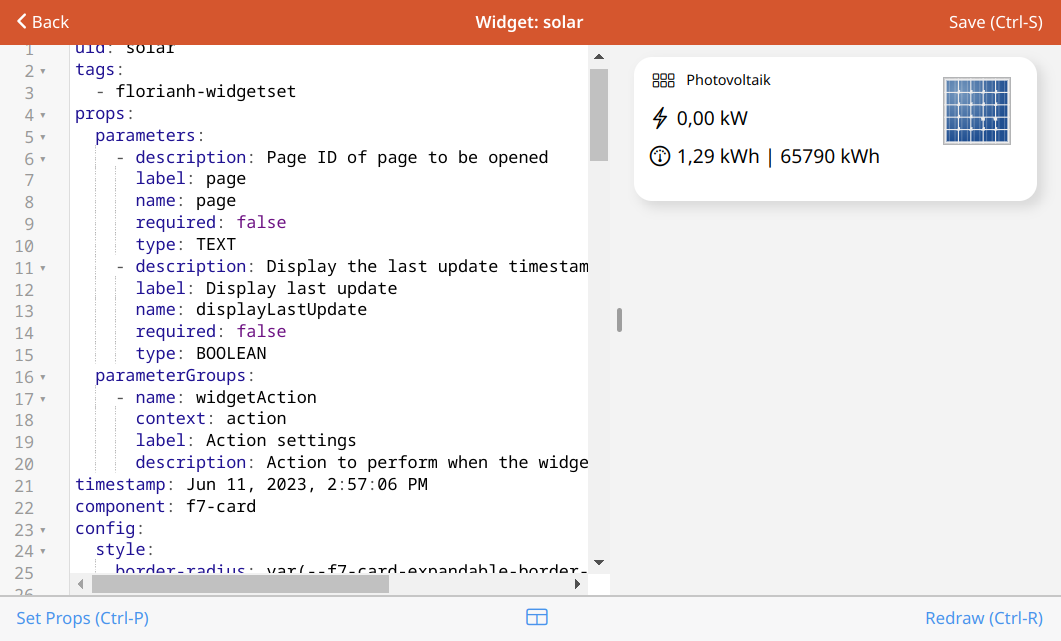Click the 1,29 kWh energy reading
1061x641 pixels.
[x=717, y=156]
